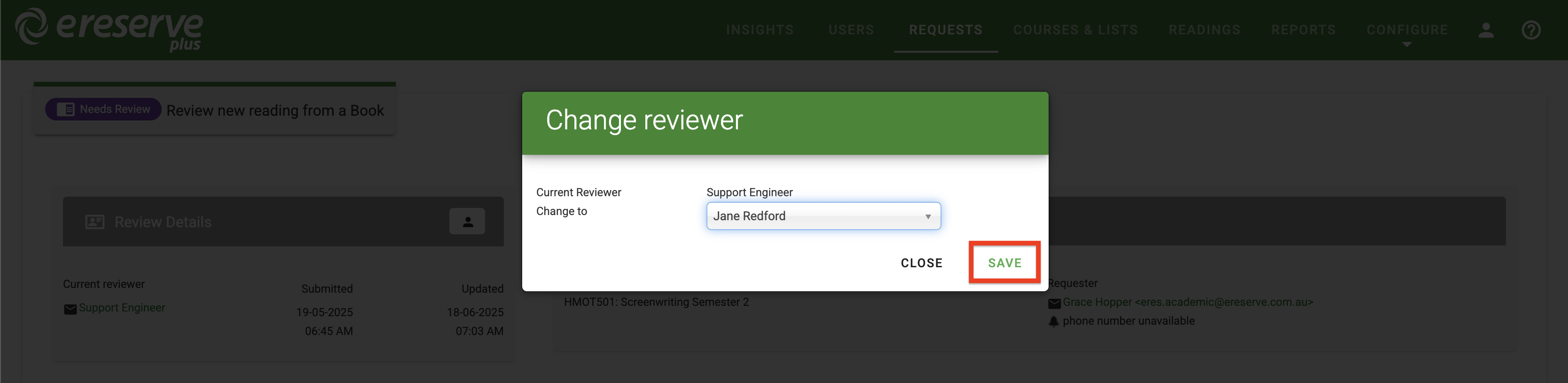This screenshot has height=383, width=1568.
Task: Open the Reports section
Action: tap(1303, 30)
